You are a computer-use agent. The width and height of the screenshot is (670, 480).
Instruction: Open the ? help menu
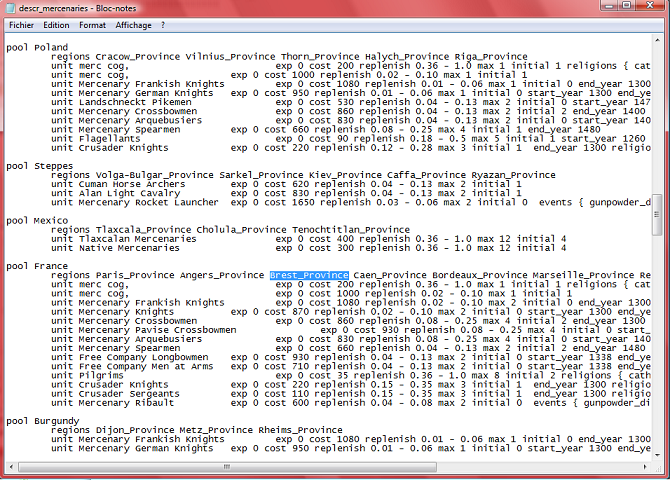click(x=163, y=25)
